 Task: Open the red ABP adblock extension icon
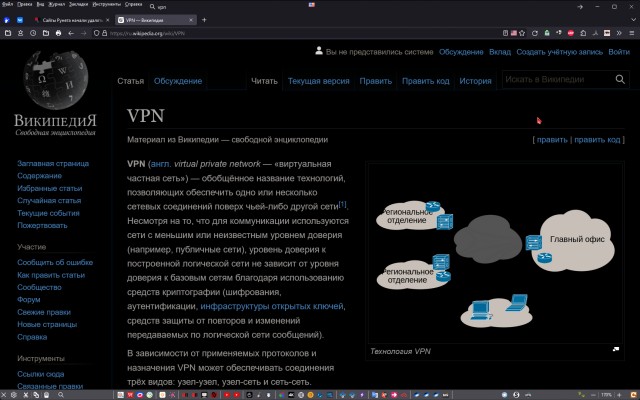pyautogui.click(x=571, y=33)
